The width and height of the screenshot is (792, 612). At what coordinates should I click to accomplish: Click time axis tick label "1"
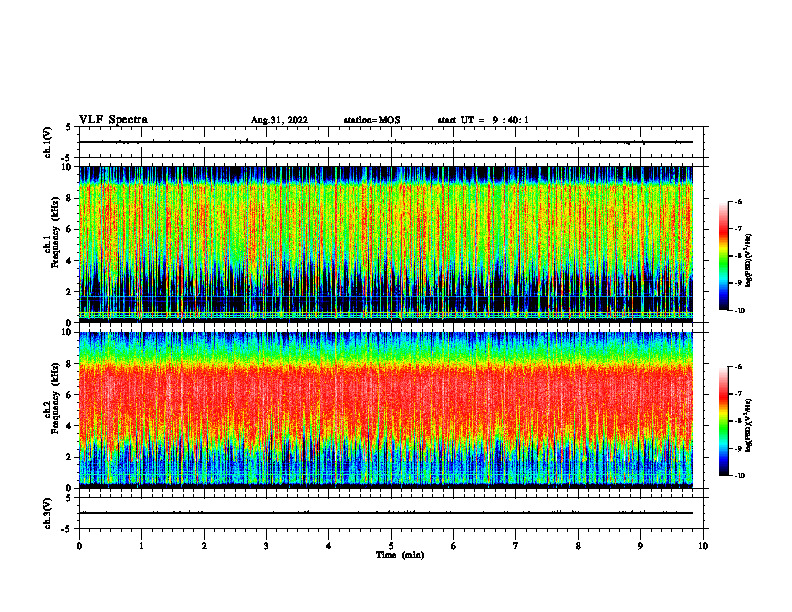[141, 546]
